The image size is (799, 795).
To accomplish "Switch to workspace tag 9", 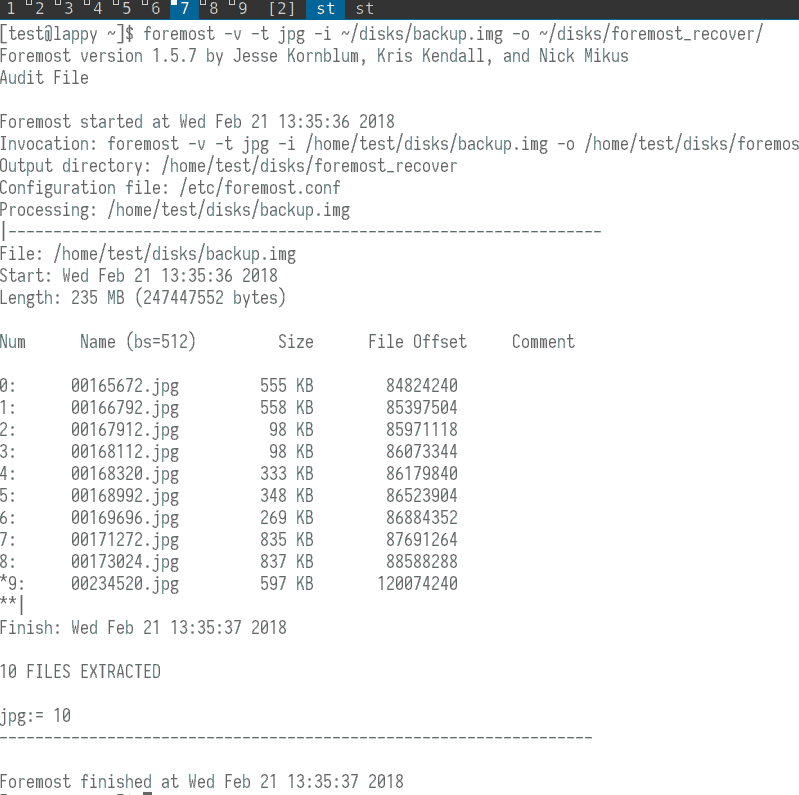I will [x=242, y=9].
